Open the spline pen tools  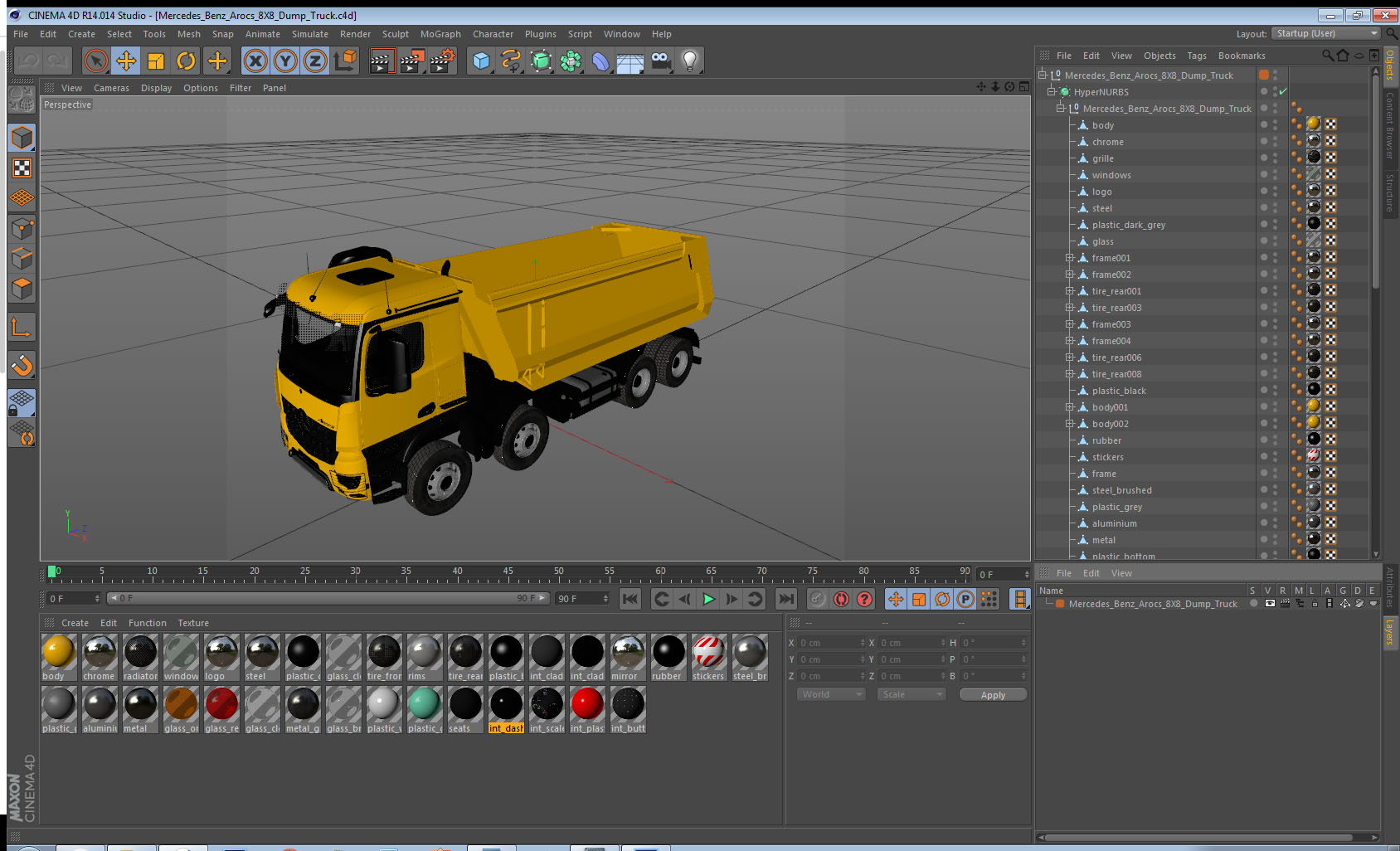coord(511,61)
